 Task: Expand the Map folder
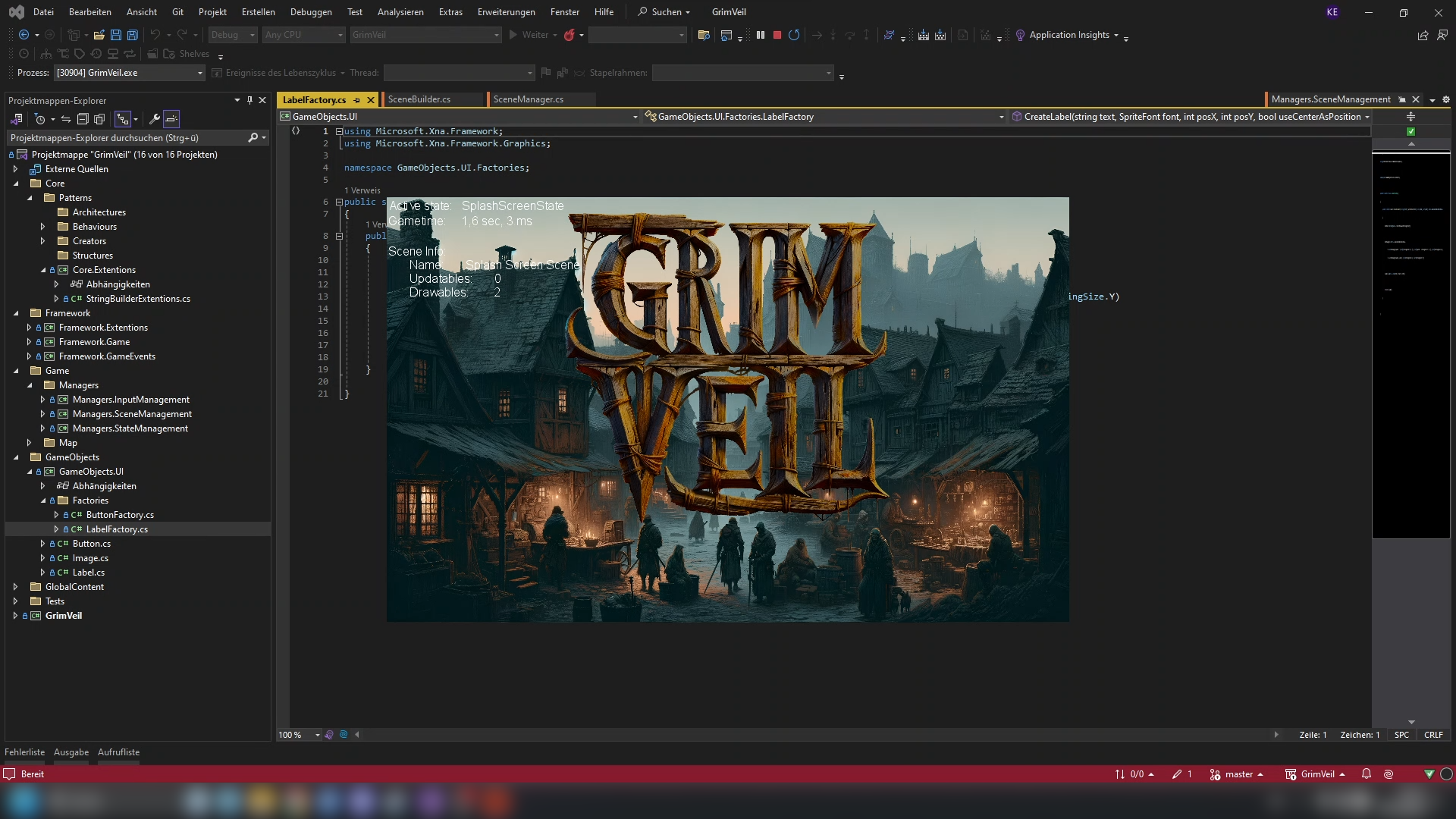click(29, 443)
